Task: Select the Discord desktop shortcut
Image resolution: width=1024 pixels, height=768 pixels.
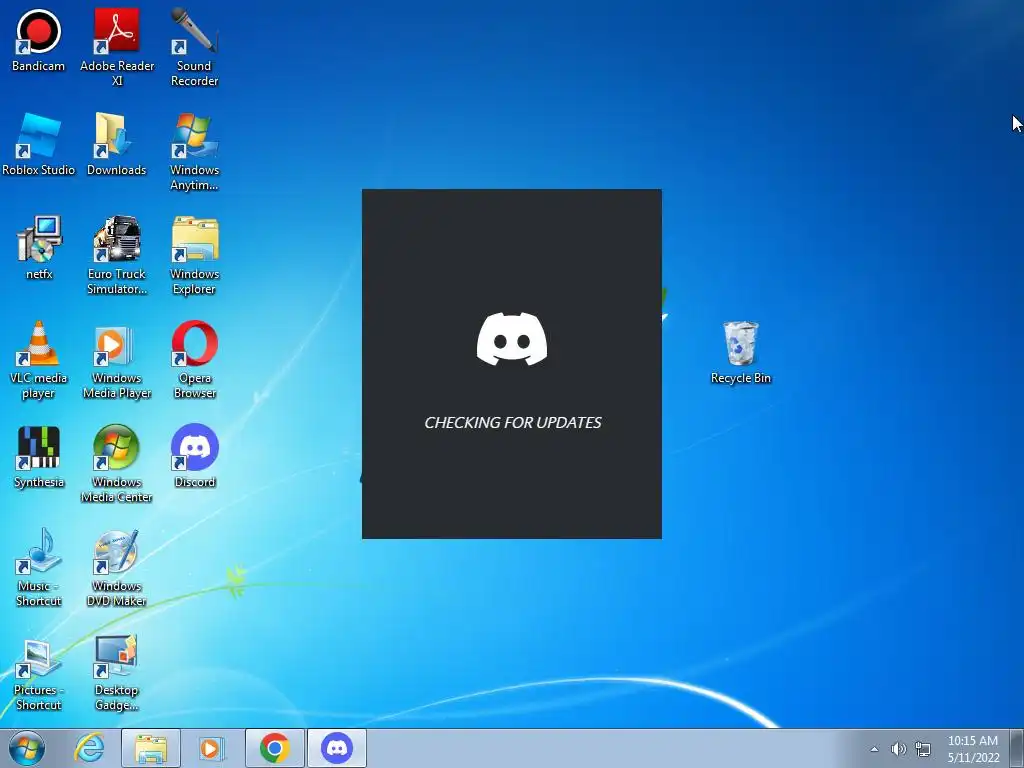Action: 194,456
